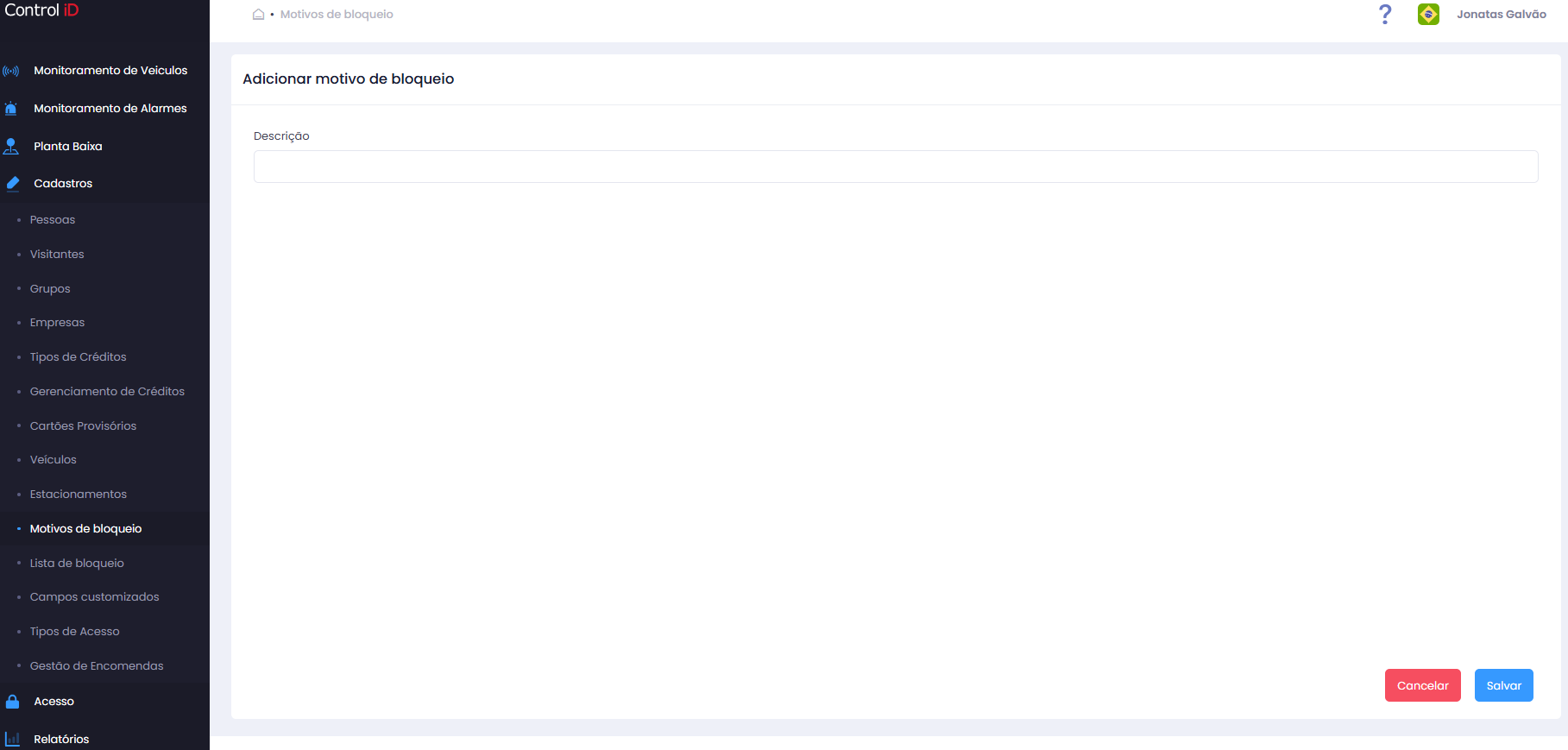
Task: Click the Cadastros pencil icon
Action: [12, 184]
